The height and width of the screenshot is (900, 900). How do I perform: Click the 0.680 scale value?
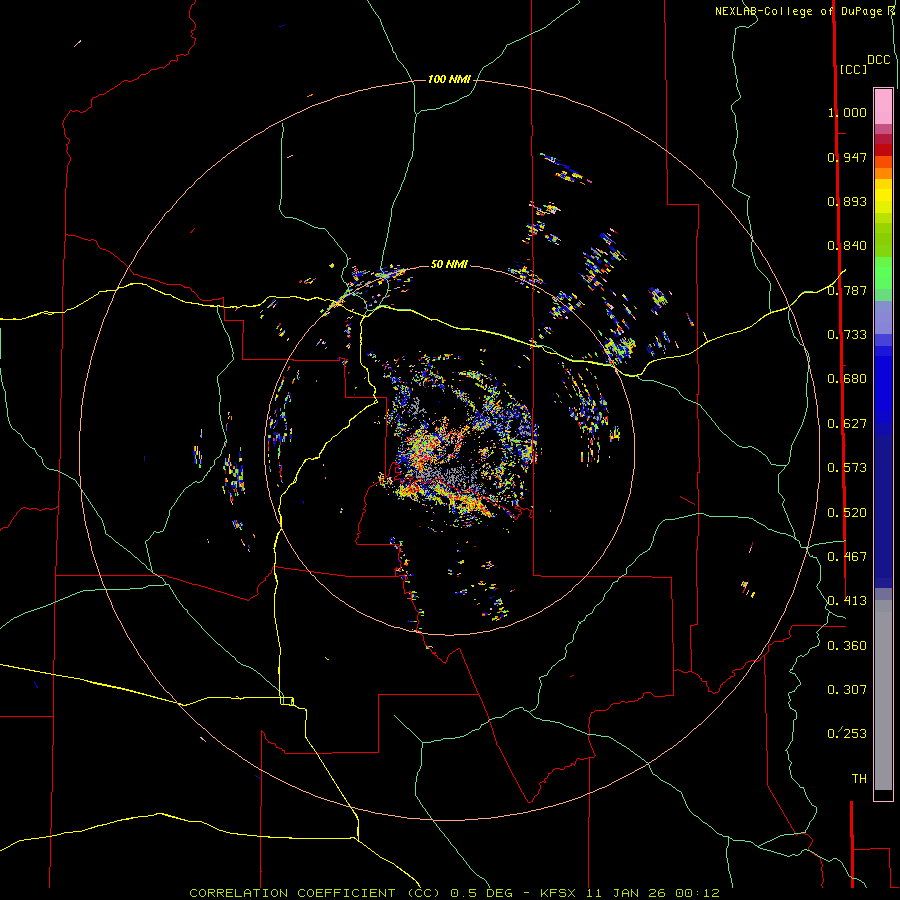847,379
